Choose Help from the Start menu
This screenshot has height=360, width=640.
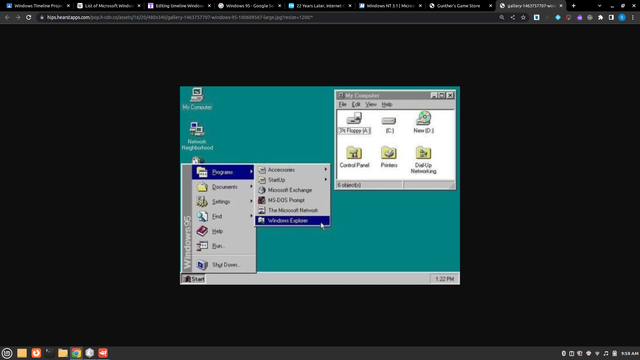pyautogui.click(x=224, y=231)
